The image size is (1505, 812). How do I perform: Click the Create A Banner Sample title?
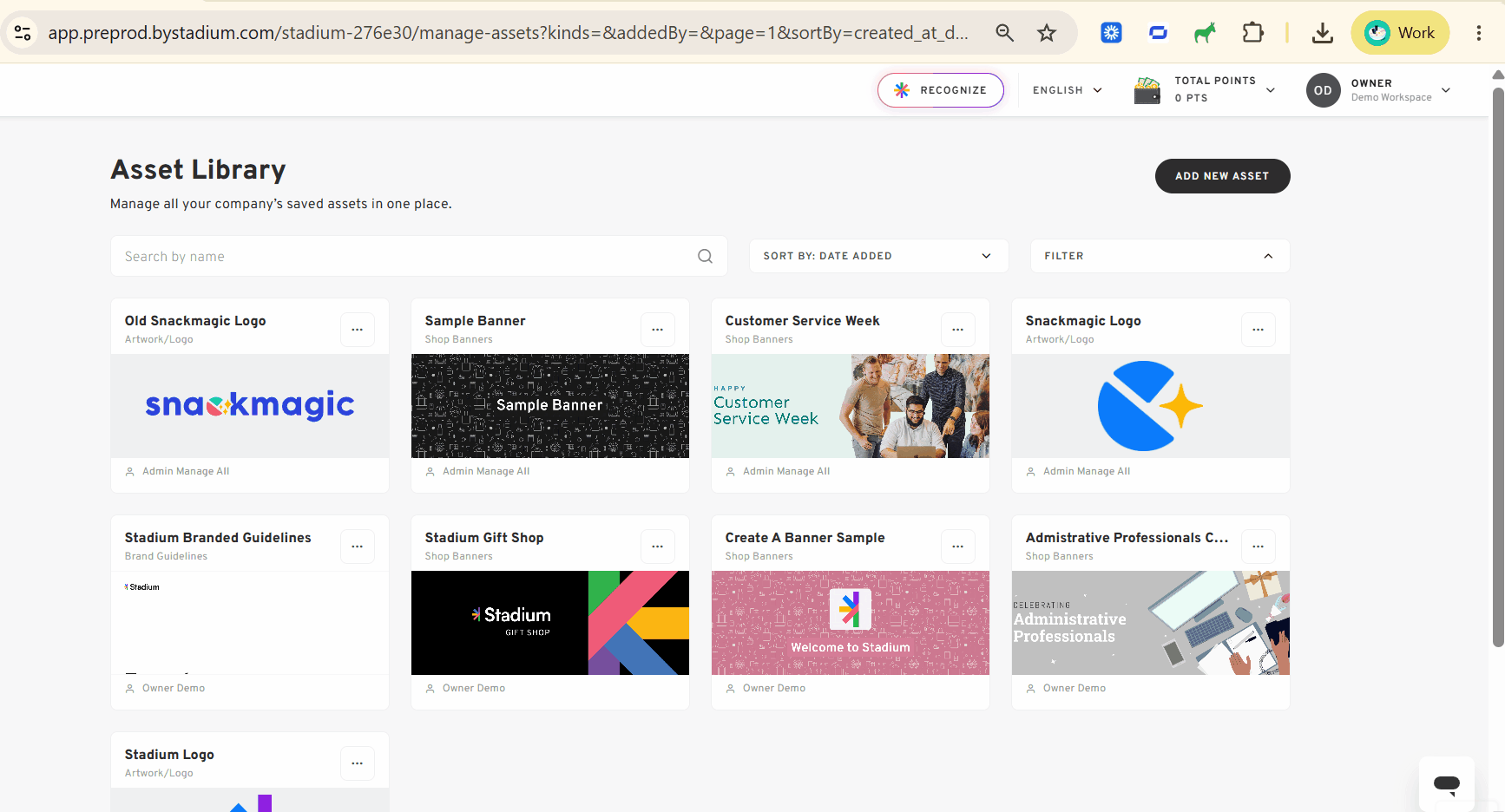click(x=805, y=538)
